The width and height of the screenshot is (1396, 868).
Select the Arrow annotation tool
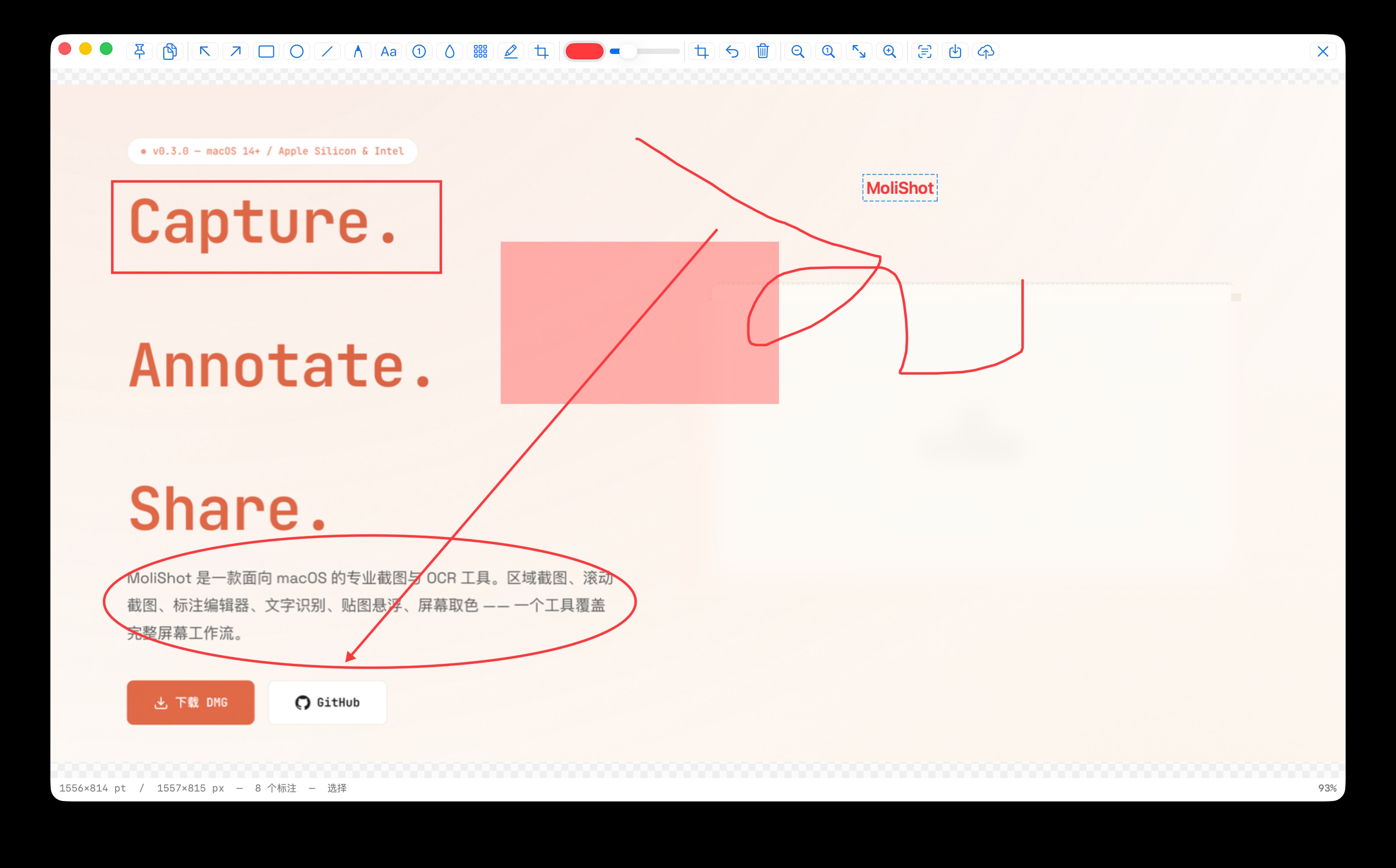coord(235,52)
